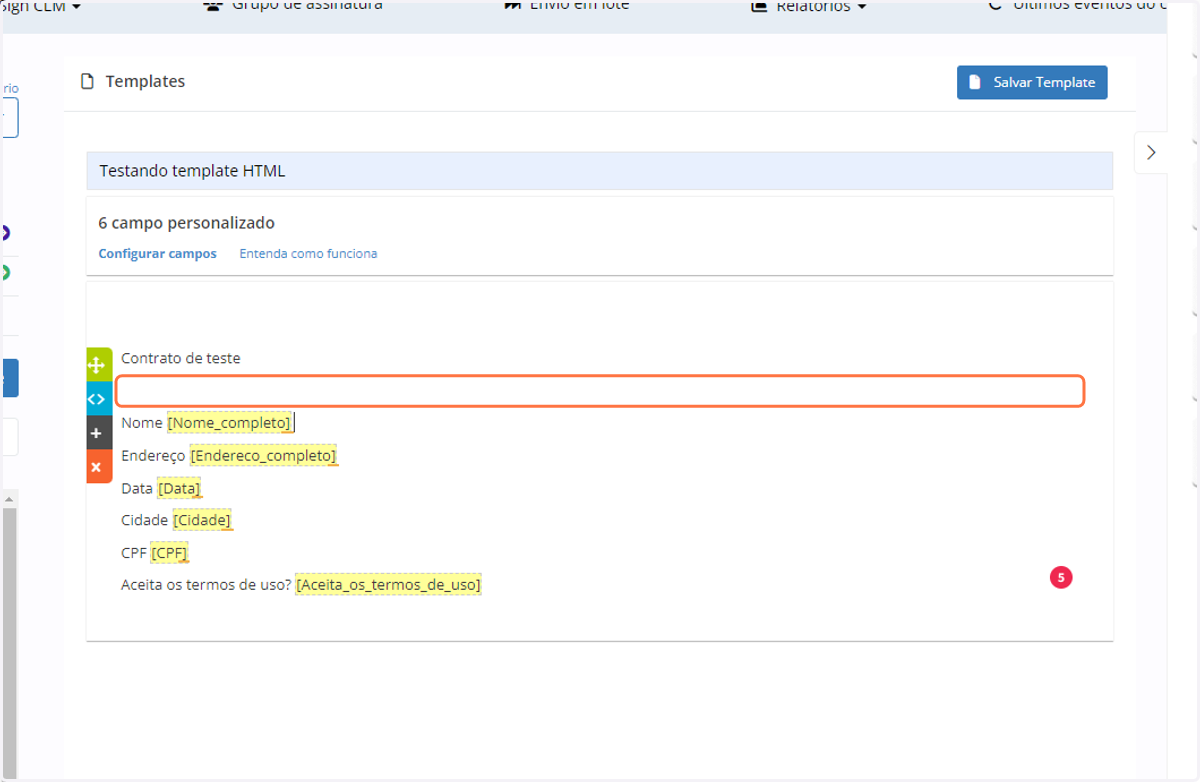Select the [Cidade] field tag
This screenshot has width=1200, height=782.
[202, 521]
